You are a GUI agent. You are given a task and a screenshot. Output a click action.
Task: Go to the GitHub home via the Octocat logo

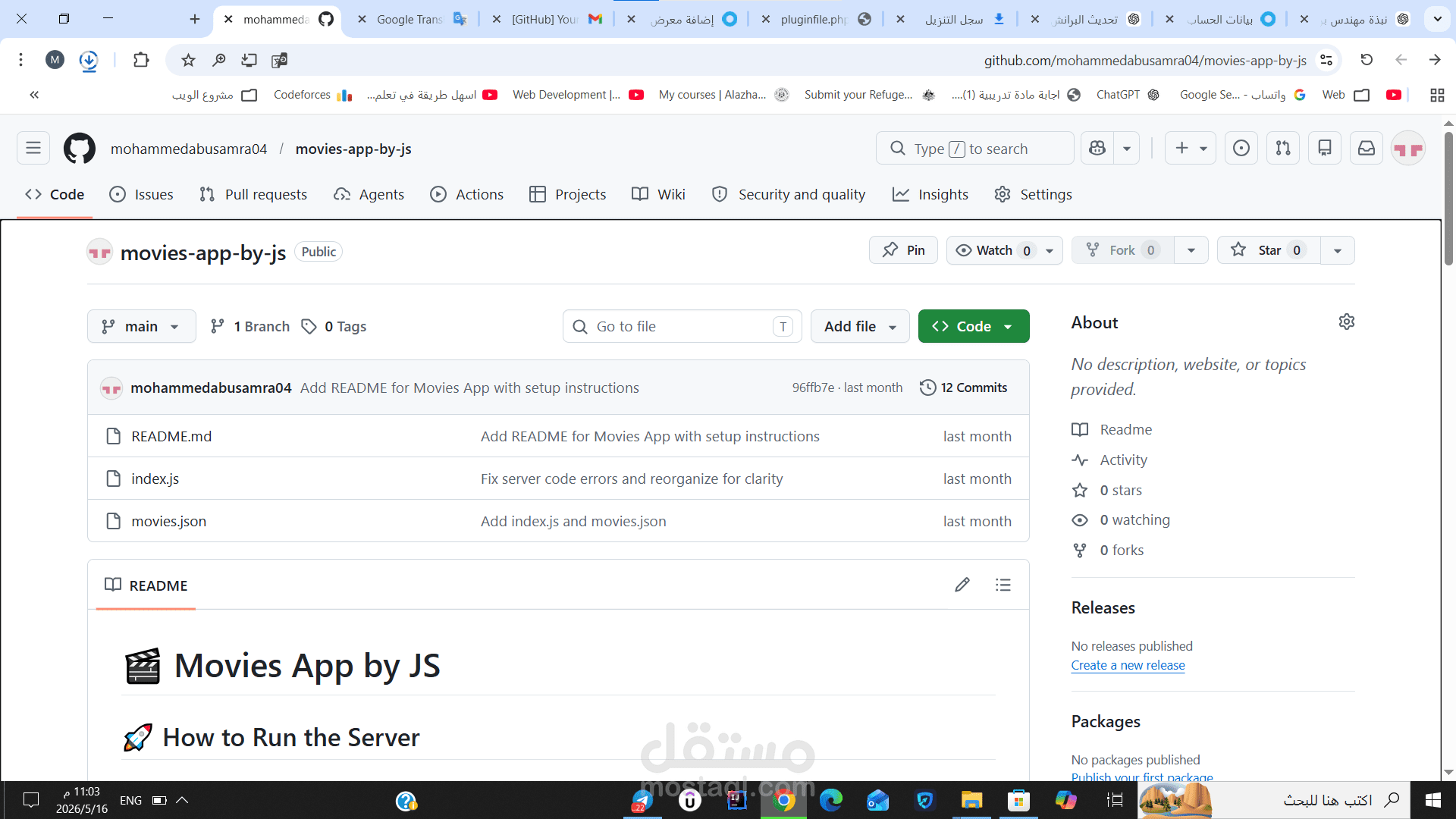tap(80, 148)
